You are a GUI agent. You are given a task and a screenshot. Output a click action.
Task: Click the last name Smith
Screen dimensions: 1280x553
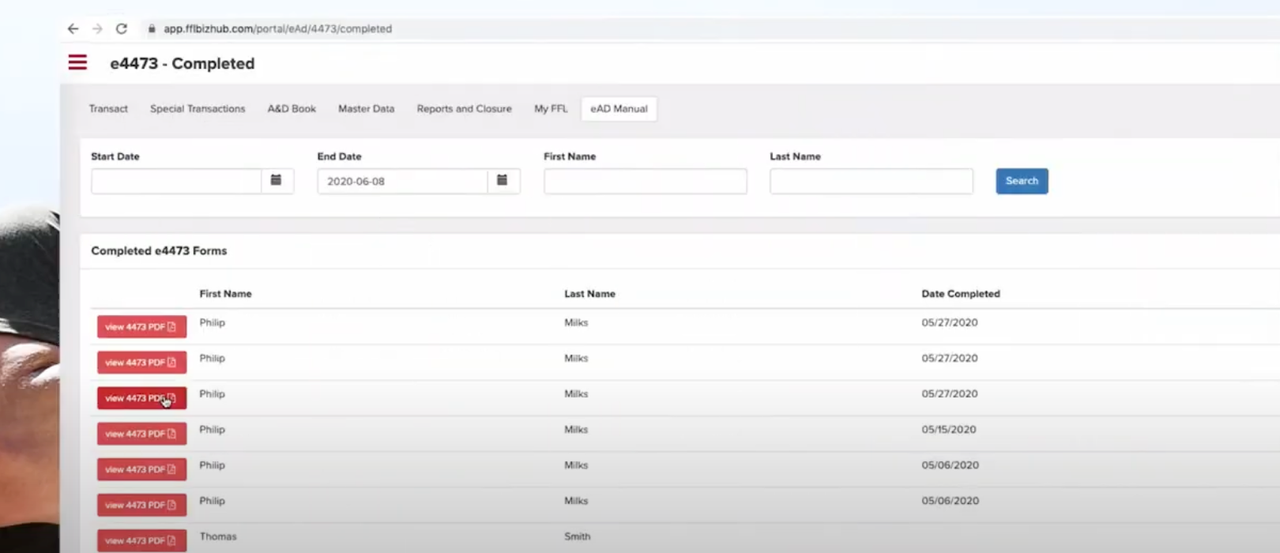point(577,537)
